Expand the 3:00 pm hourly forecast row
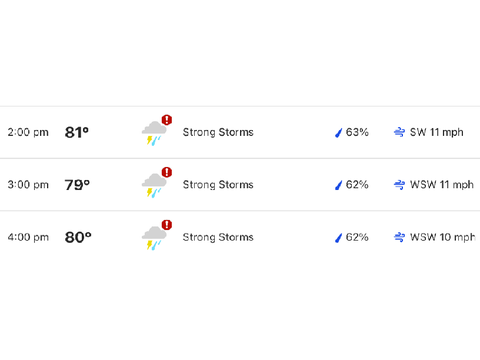This screenshot has width=480, height=360. [240, 185]
